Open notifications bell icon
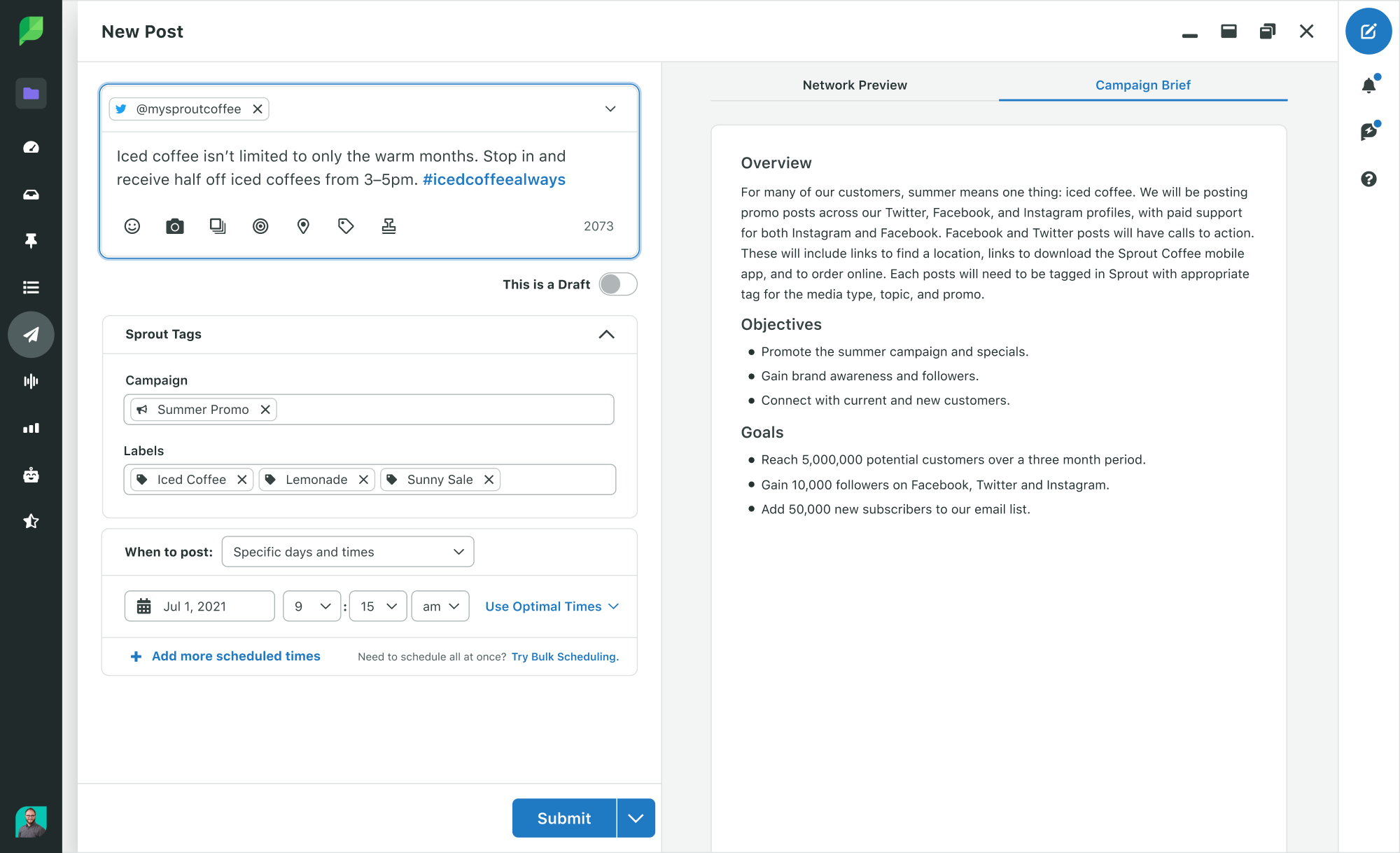Viewport: 1400px width, 853px height. [x=1368, y=85]
